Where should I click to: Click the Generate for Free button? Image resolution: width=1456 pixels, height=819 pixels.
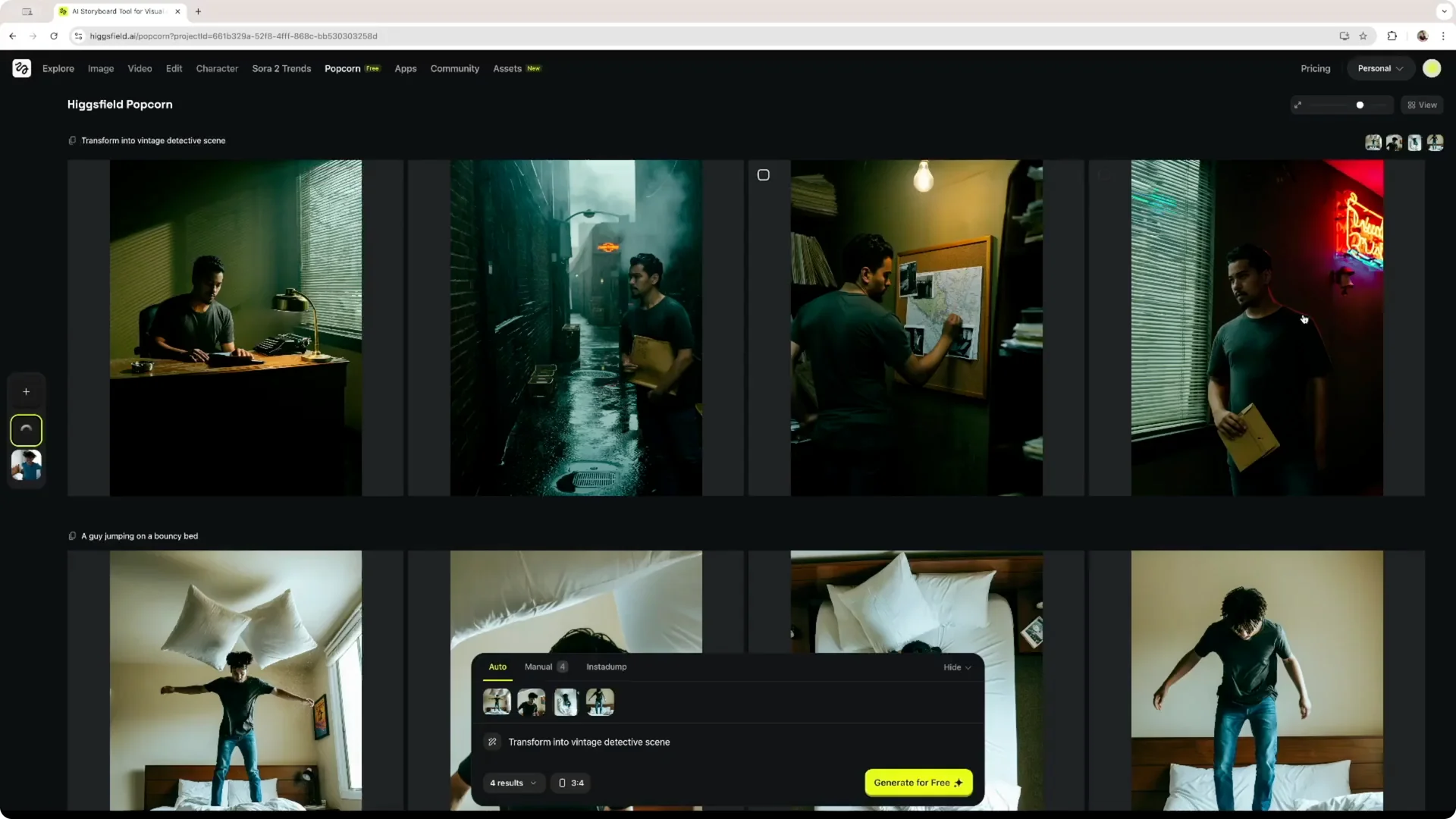click(x=918, y=783)
